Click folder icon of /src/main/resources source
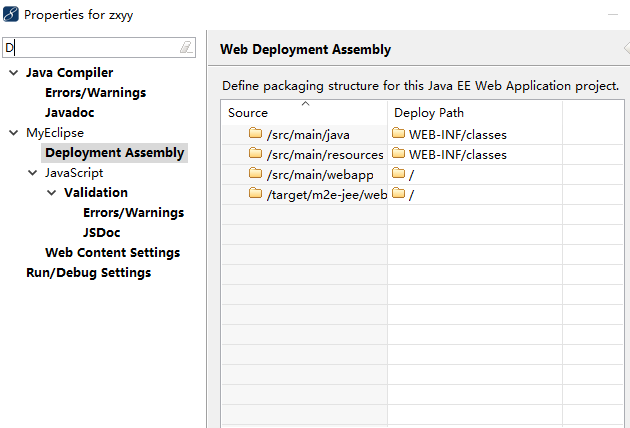This screenshot has width=630, height=428. coord(255,153)
